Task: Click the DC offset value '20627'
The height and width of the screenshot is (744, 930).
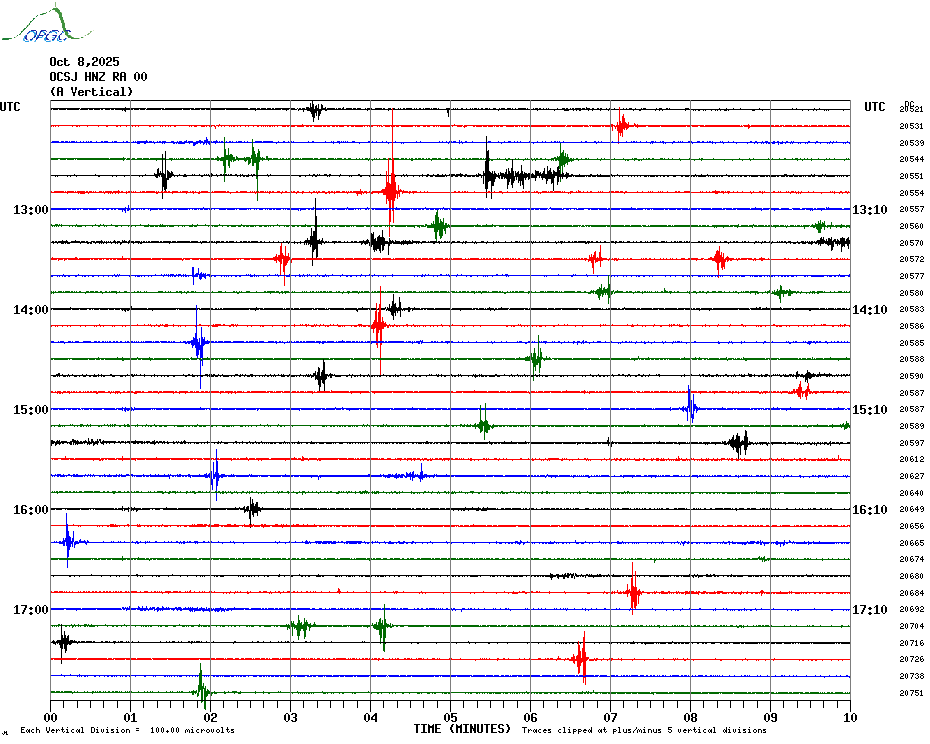Action: click(912, 476)
